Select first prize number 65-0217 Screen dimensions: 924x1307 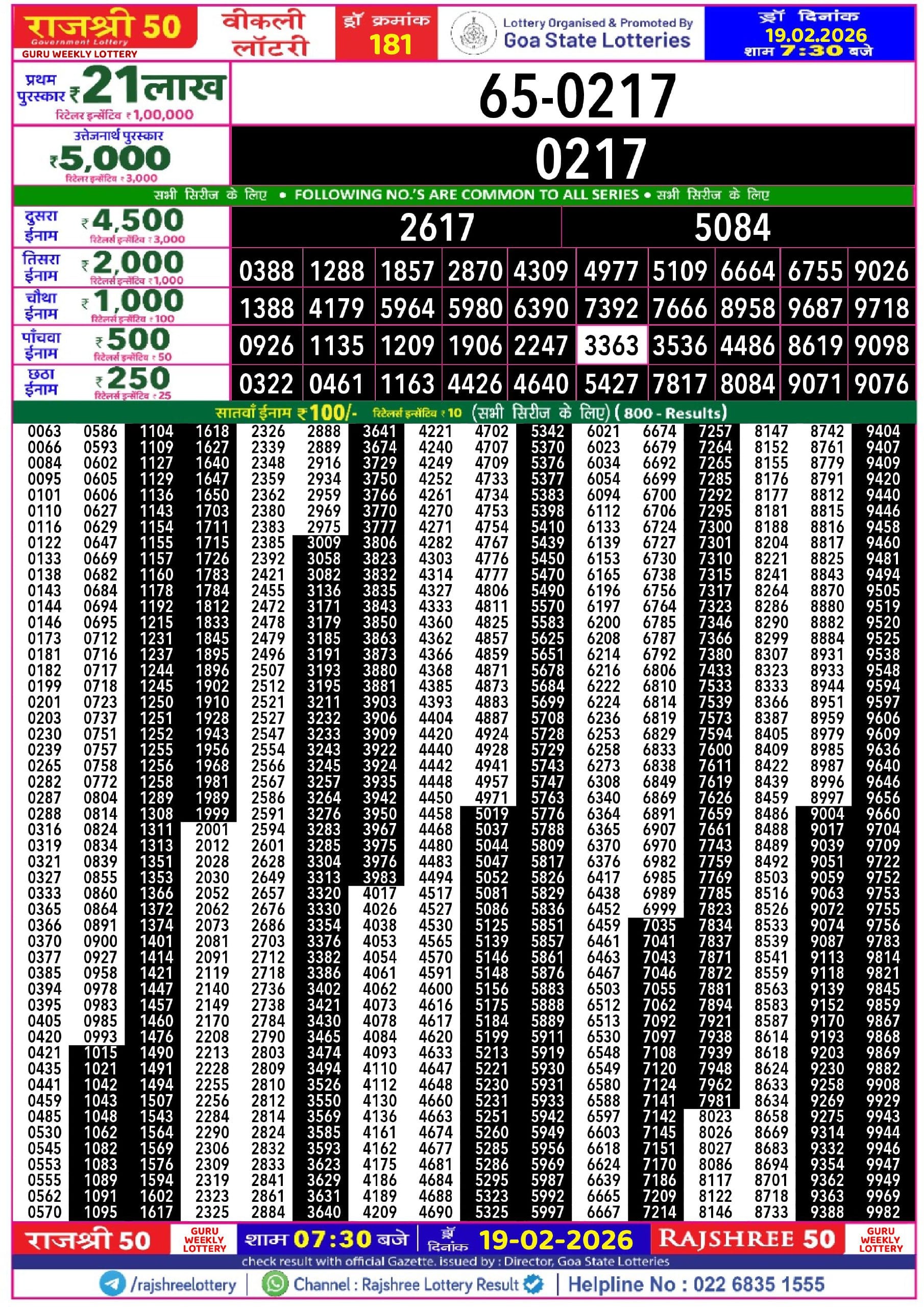pos(577,95)
